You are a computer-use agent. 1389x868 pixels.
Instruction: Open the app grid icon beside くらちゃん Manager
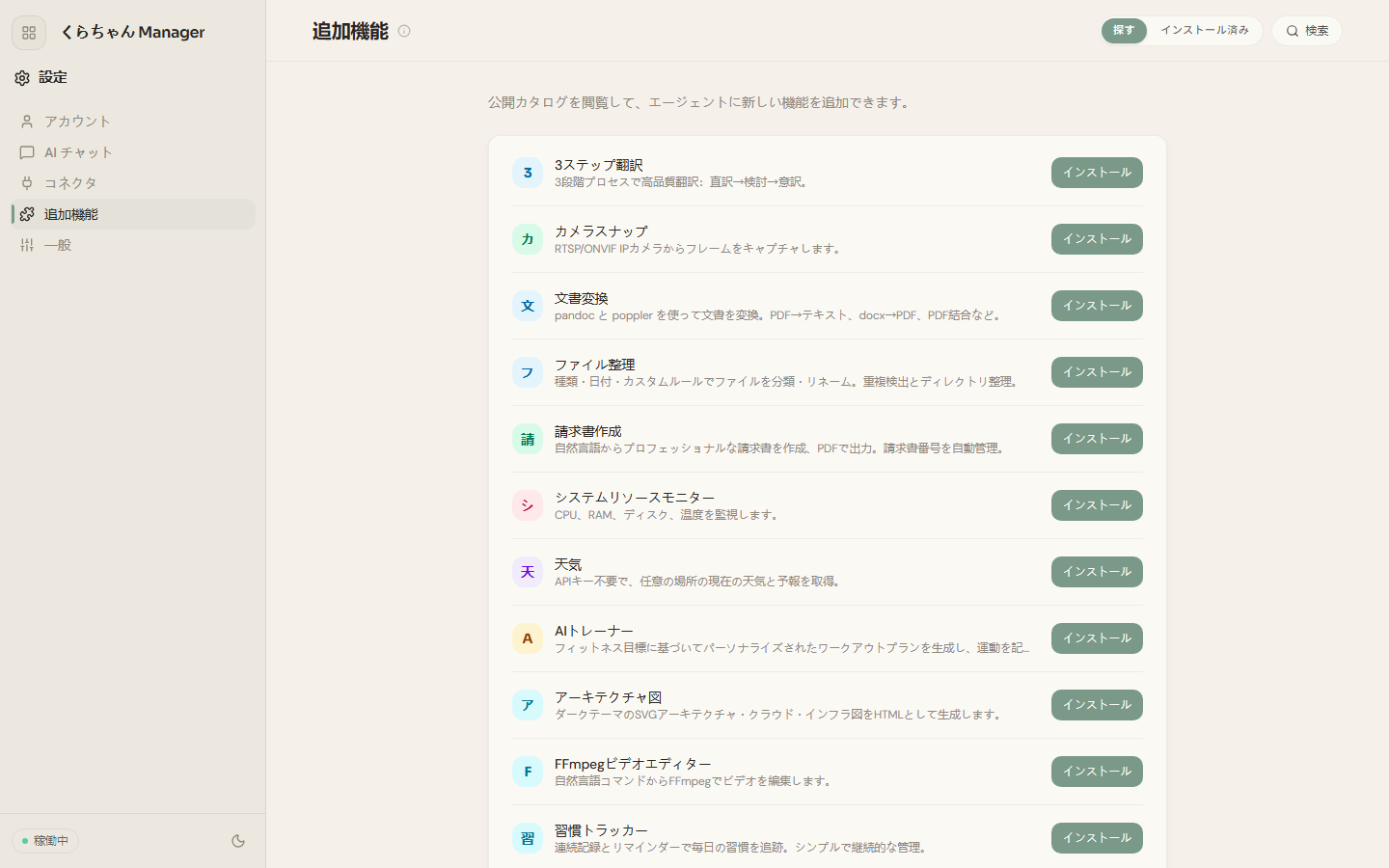tap(29, 33)
